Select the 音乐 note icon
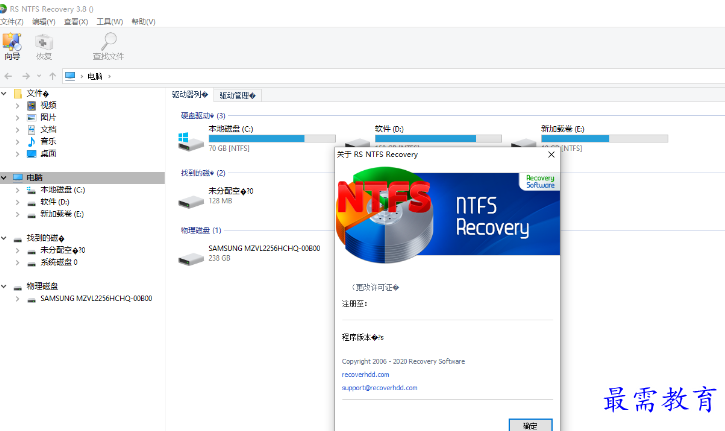 [31, 142]
